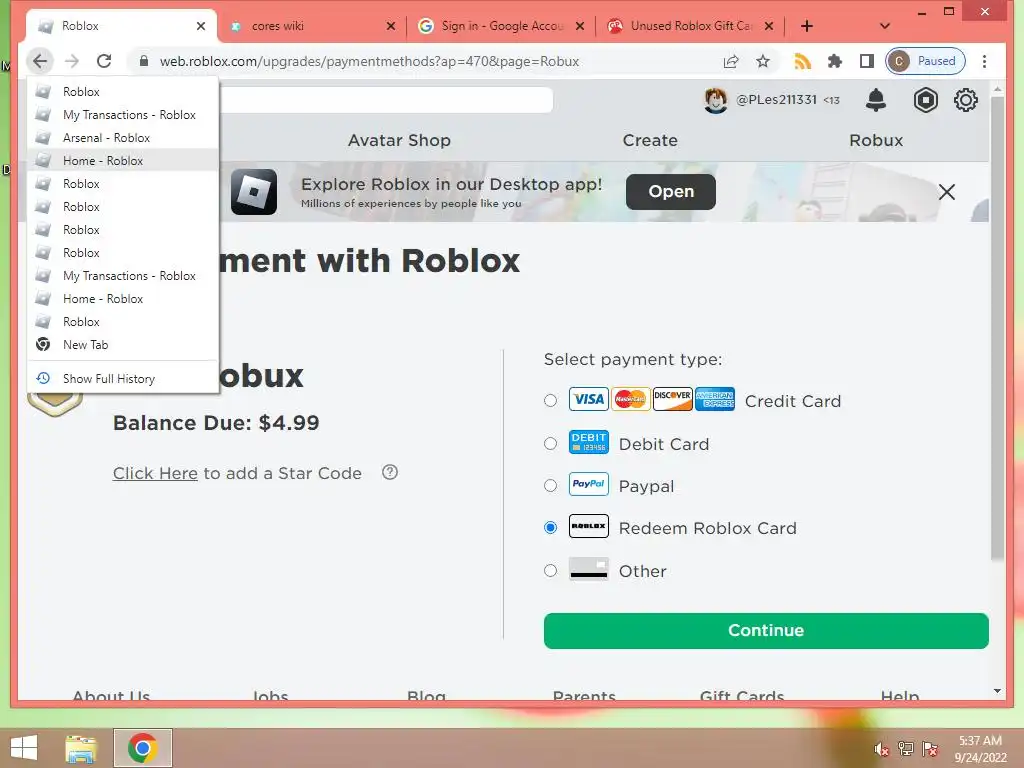Screen dimensions: 1024x768
Task: Bookmark this page with the star icon
Action: point(763,61)
